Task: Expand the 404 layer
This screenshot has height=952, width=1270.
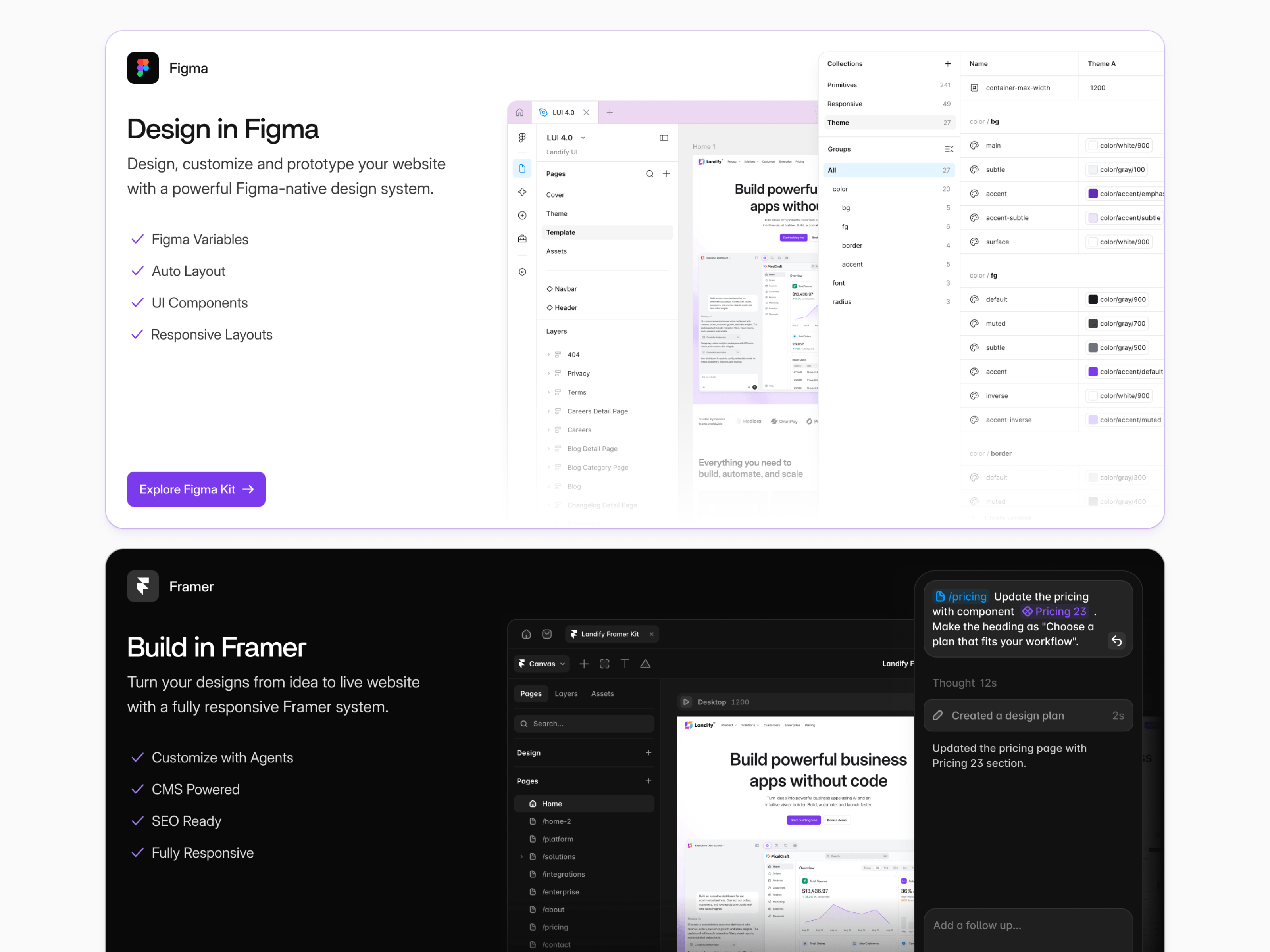Action: [548, 355]
